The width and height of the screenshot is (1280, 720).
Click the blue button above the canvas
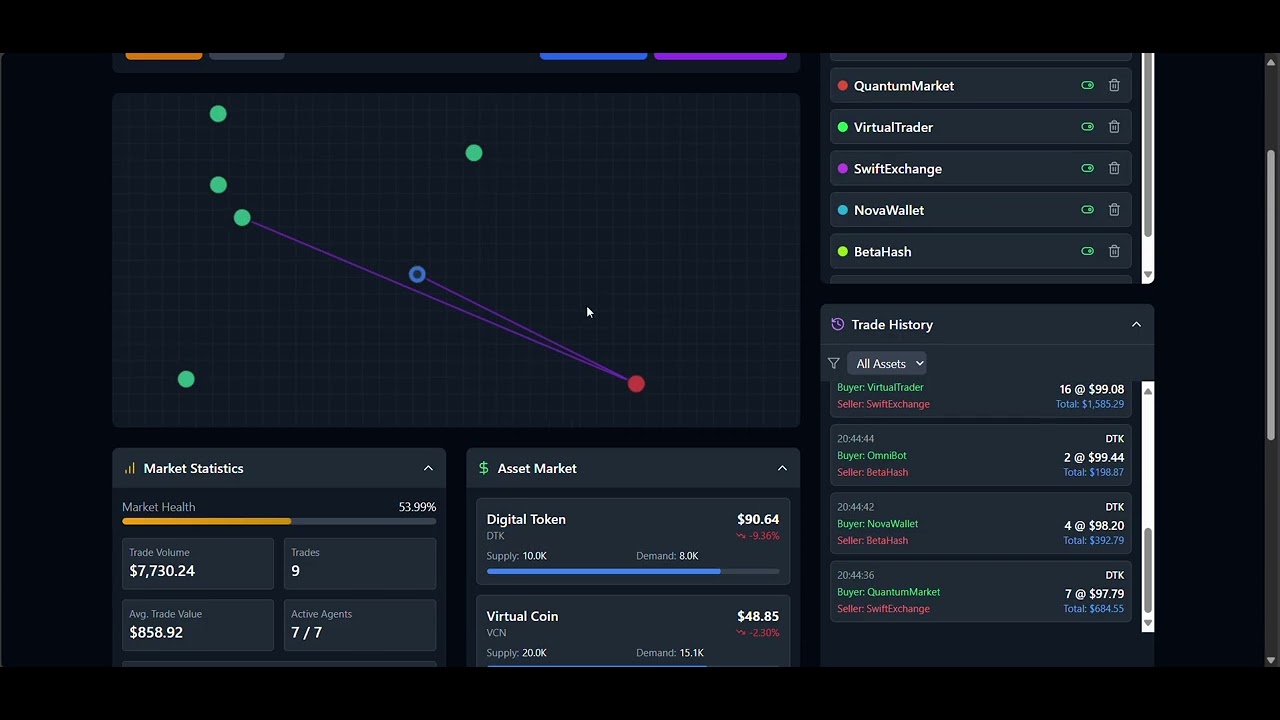[x=593, y=56]
